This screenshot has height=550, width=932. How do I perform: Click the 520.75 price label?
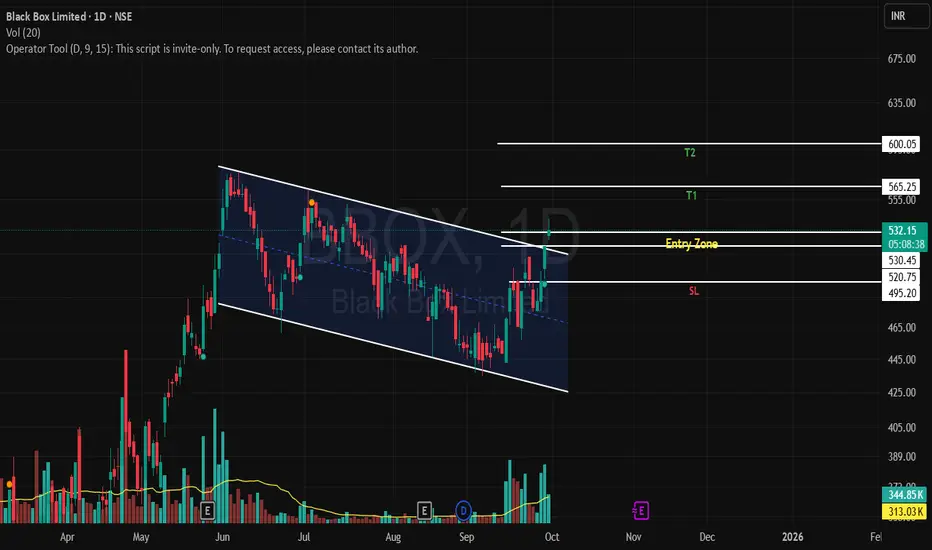[x=901, y=276]
